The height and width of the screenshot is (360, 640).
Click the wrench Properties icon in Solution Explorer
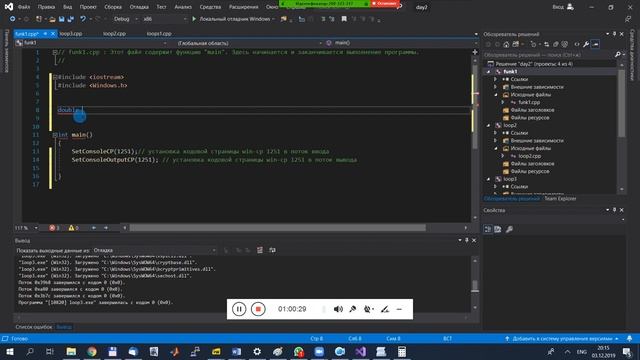[586, 44]
